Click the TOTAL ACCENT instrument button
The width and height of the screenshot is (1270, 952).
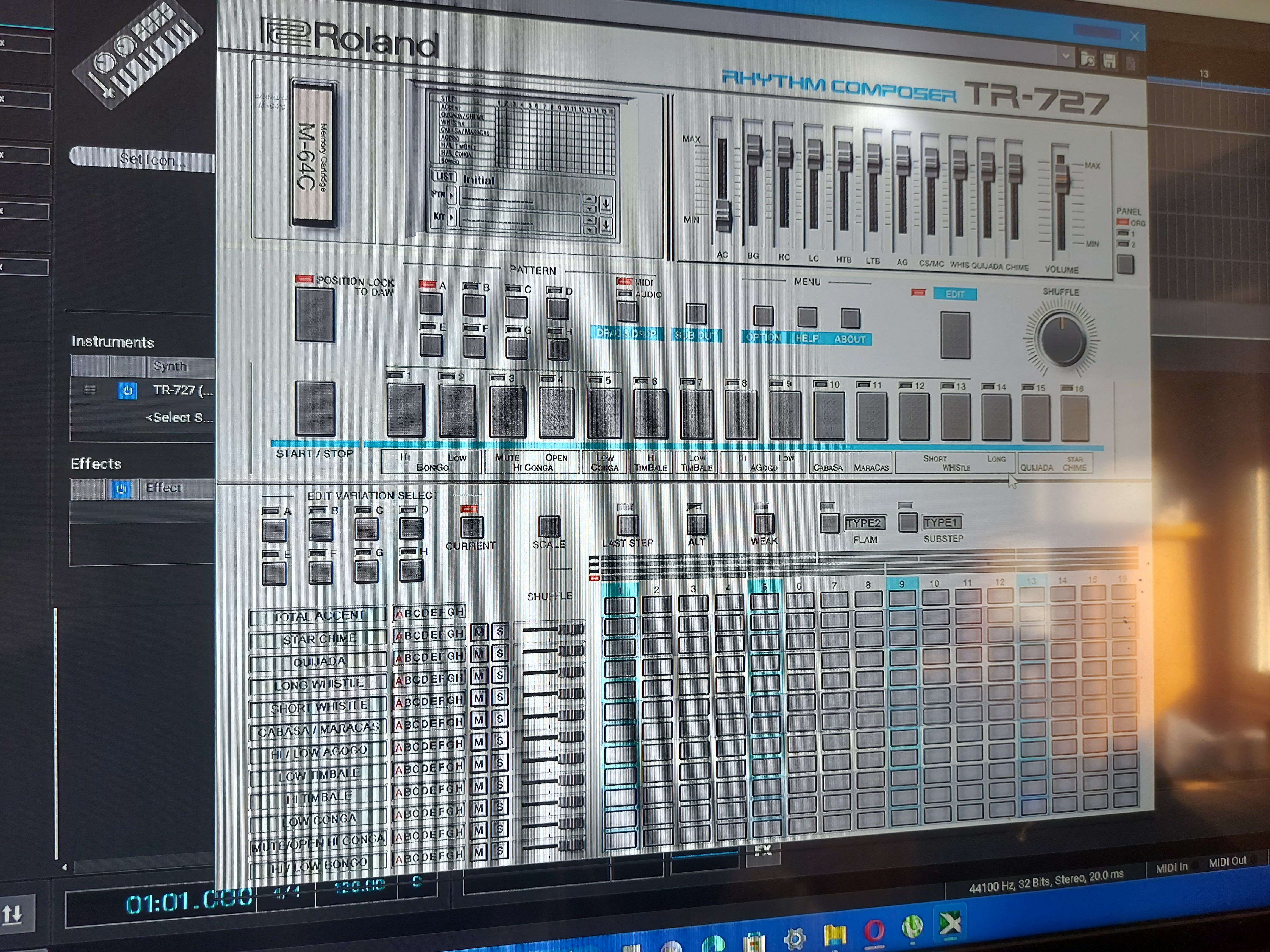pyautogui.click(x=318, y=616)
